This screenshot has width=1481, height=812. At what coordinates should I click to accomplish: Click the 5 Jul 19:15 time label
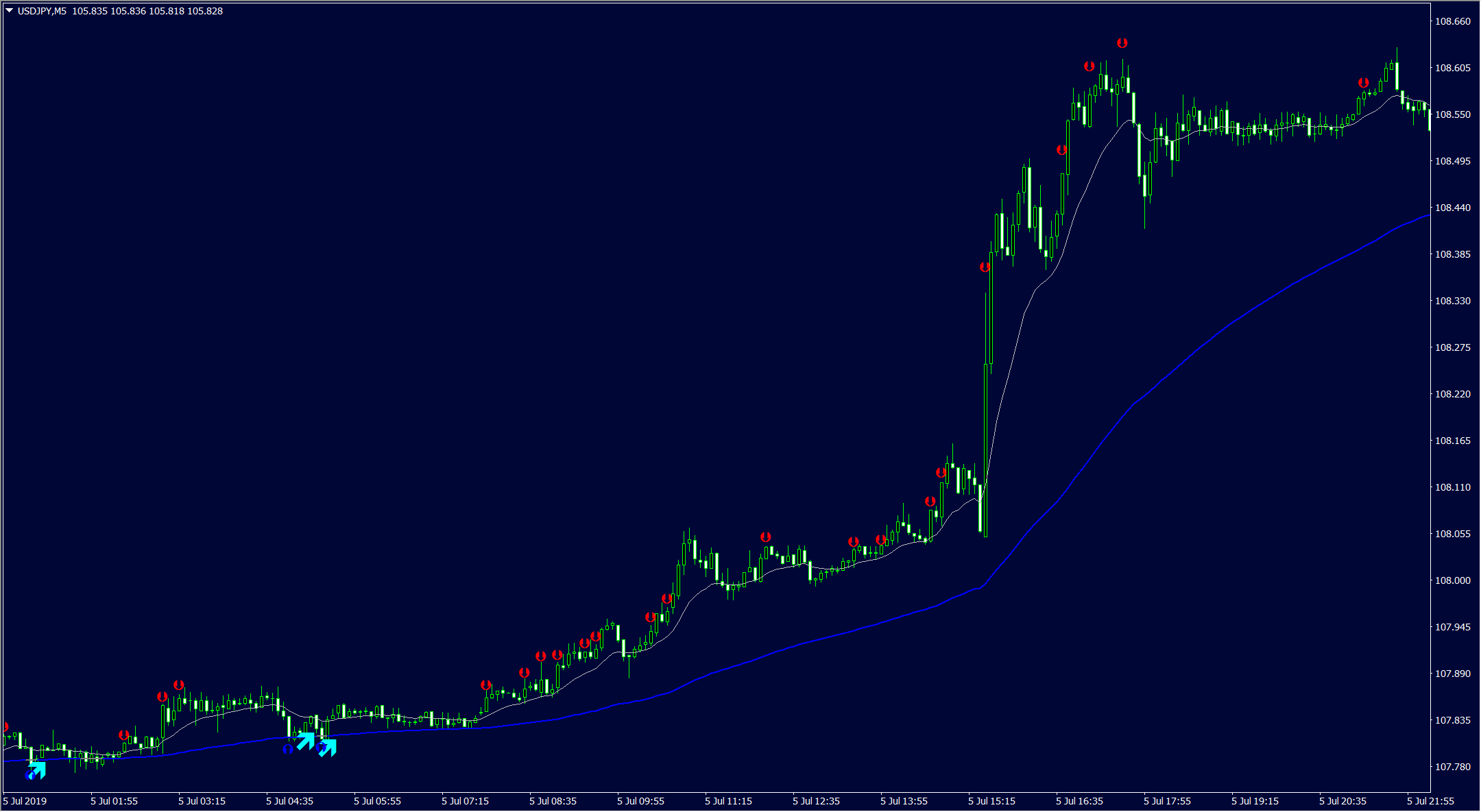tap(1255, 801)
